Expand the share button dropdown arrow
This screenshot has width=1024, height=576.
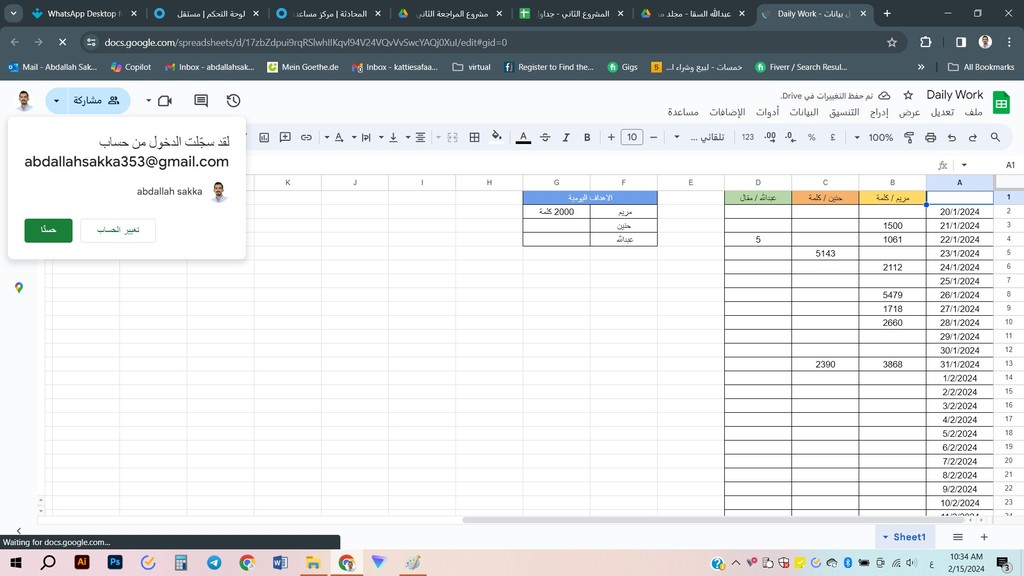pyautogui.click(x=56, y=101)
